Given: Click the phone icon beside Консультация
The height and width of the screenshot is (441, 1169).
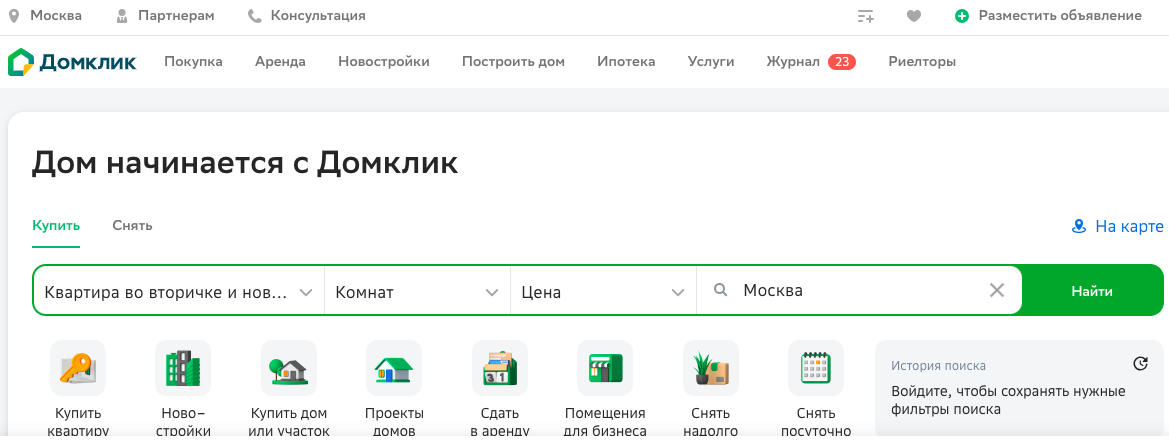Looking at the screenshot, I should pyautogui.click(x=254, y=16).
